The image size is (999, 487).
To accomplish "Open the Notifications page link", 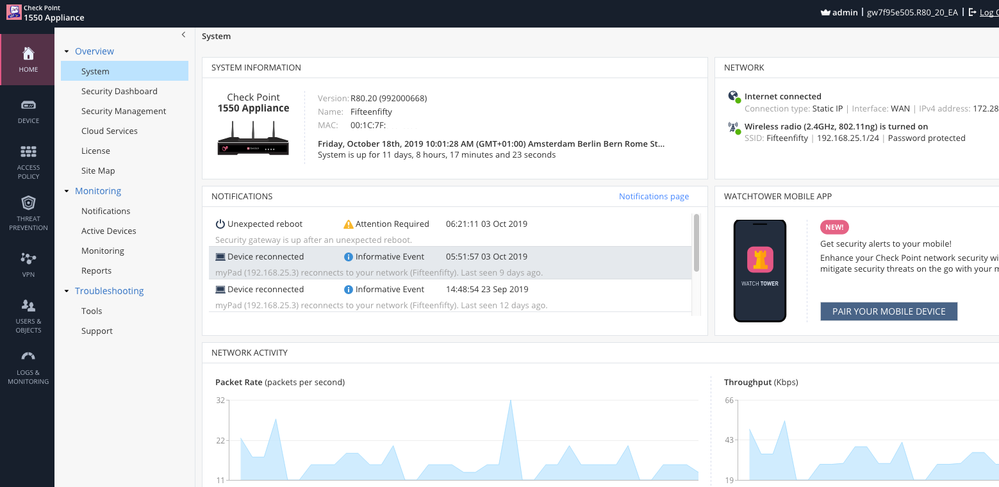I will (654, 196).
